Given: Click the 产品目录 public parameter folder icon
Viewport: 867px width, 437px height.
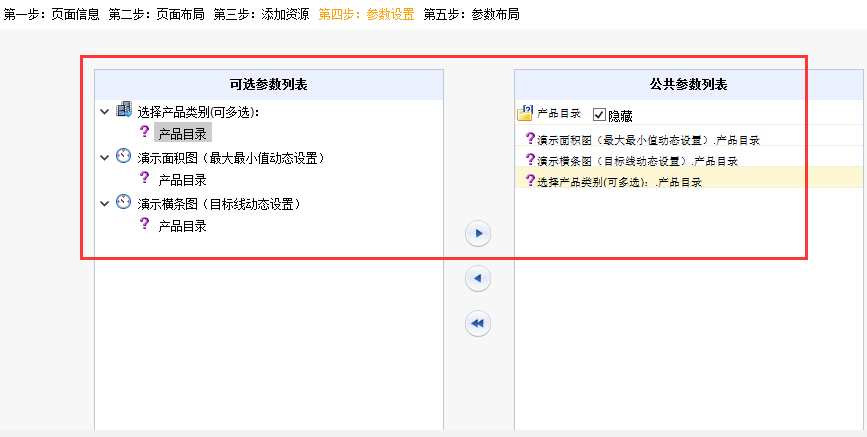Looking at the screenshot, I should [524, 113].
